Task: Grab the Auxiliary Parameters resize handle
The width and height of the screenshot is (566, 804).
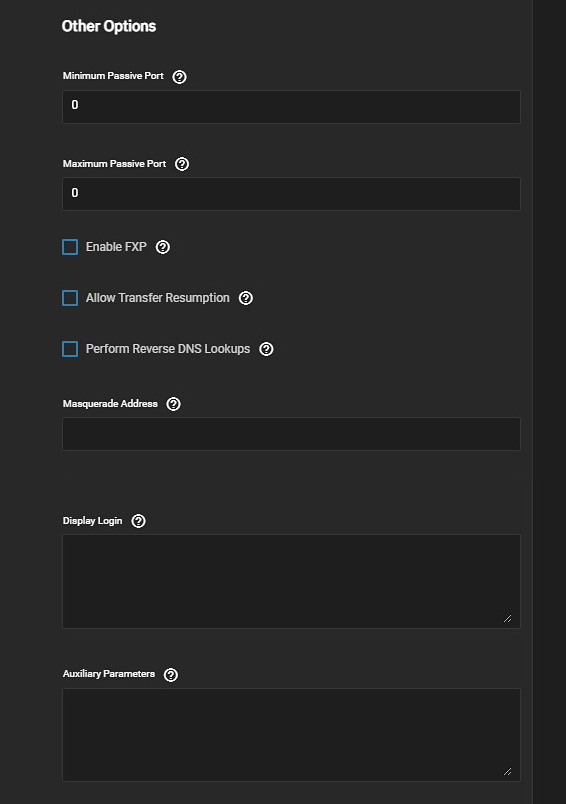Action: tap(508, 772)
